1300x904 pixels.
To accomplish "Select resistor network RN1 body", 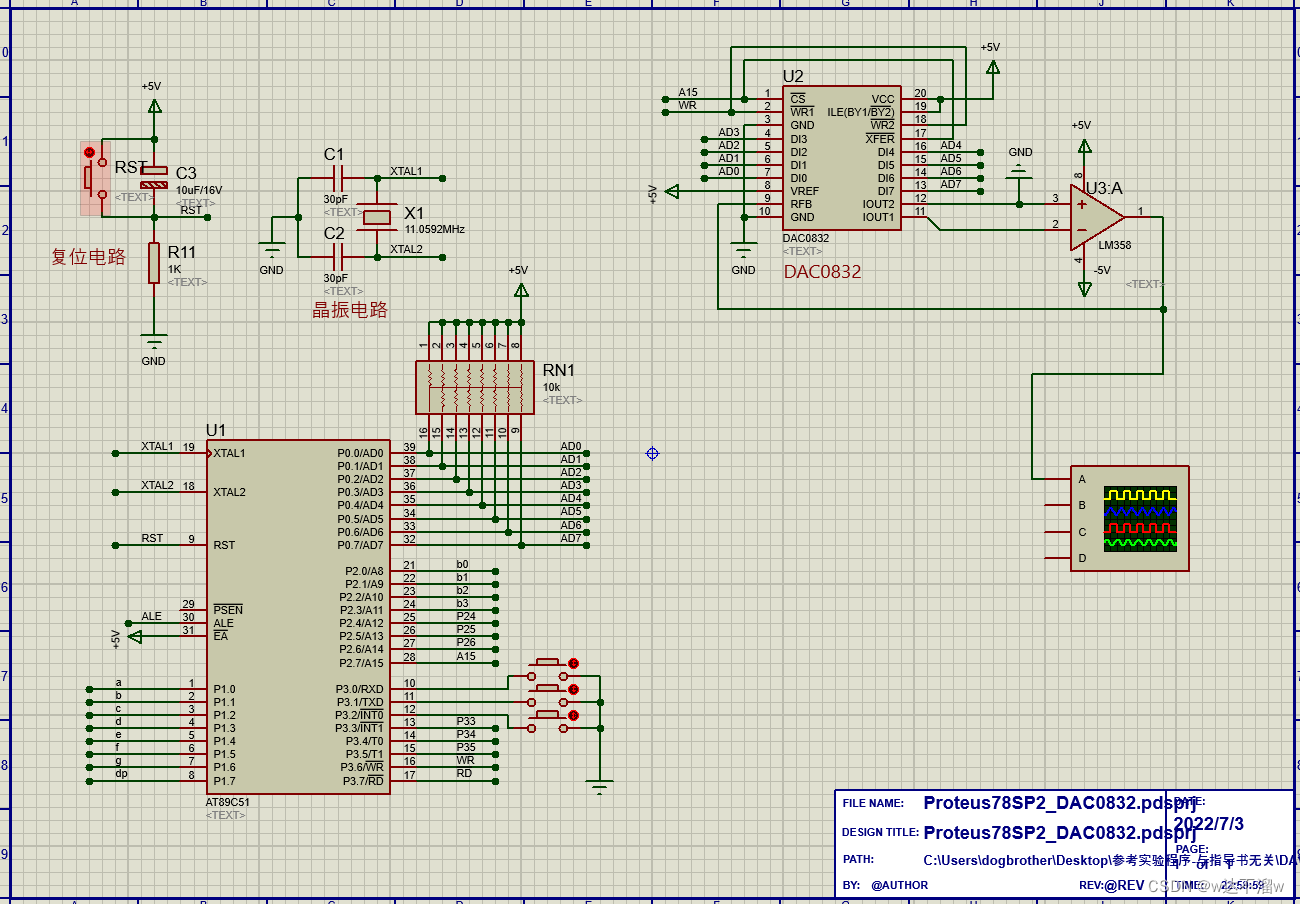I will [476, 387].
